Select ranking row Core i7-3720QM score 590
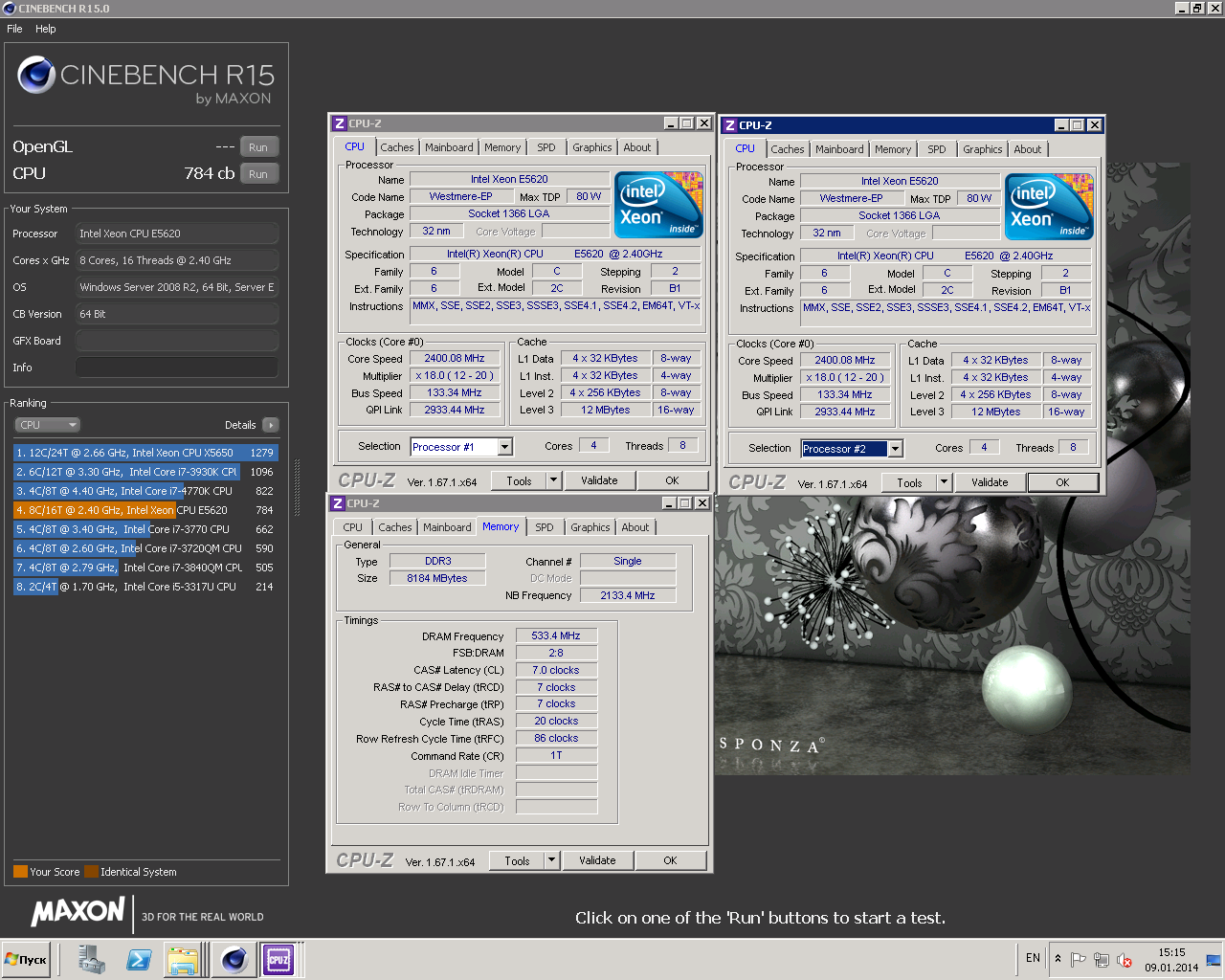 click(145, 548)
